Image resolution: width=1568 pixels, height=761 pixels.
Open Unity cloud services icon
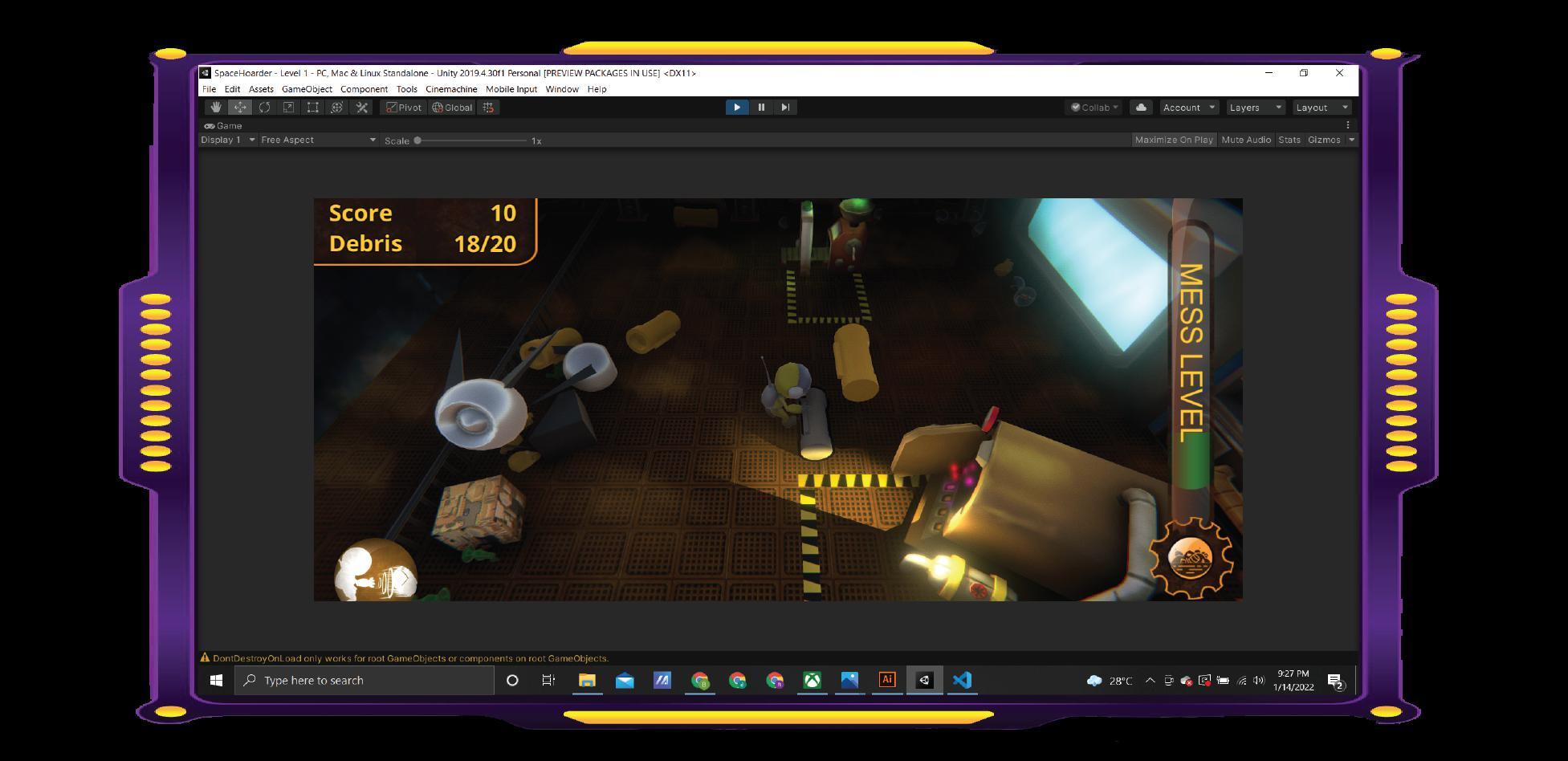1140,108
